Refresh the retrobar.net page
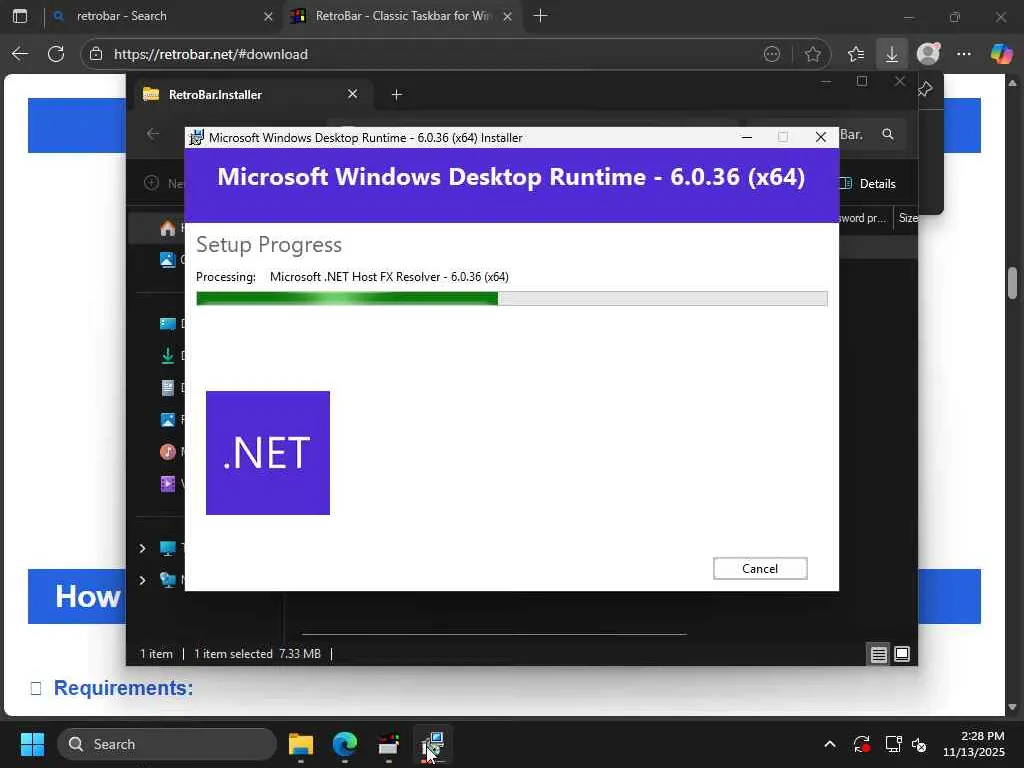 click(56, 54)
